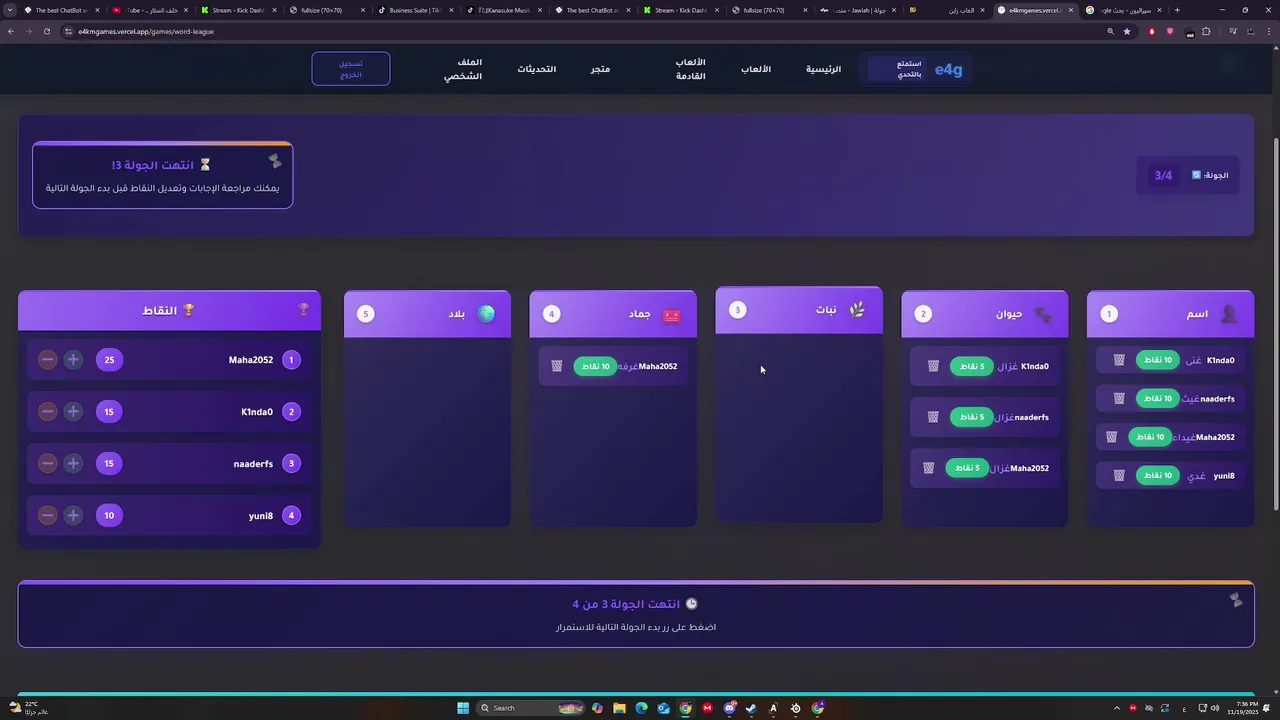
Task: Open the متجر store page
Action: [x=600, y=69]
